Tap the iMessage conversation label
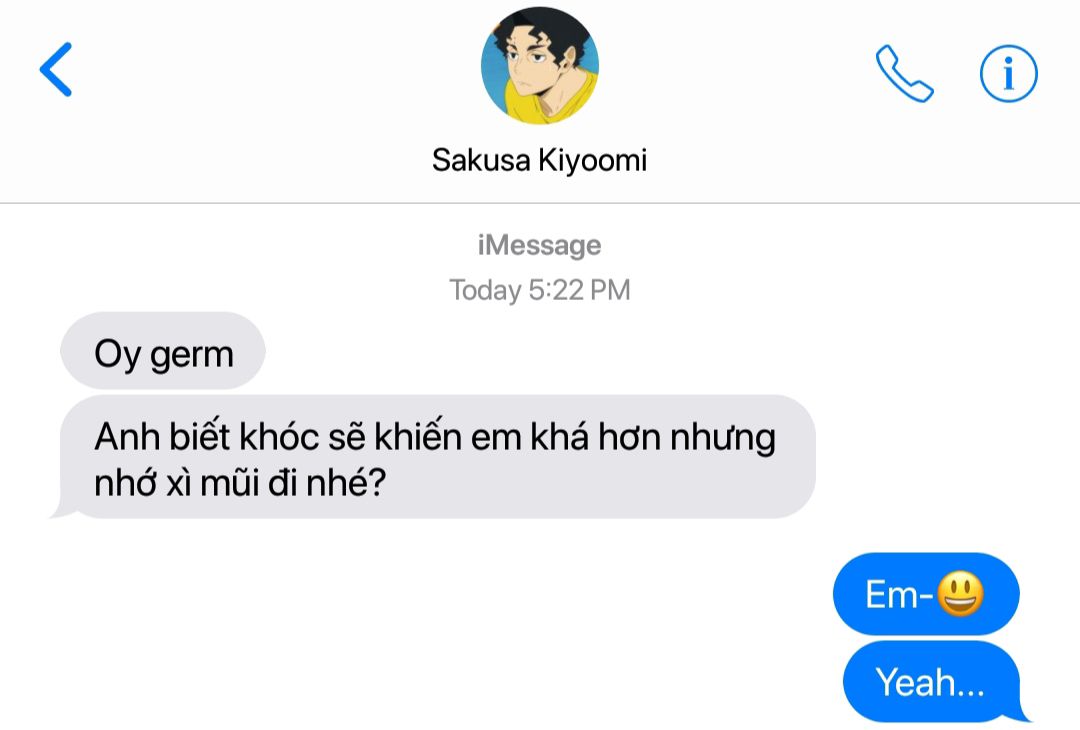 pos(539,245)
